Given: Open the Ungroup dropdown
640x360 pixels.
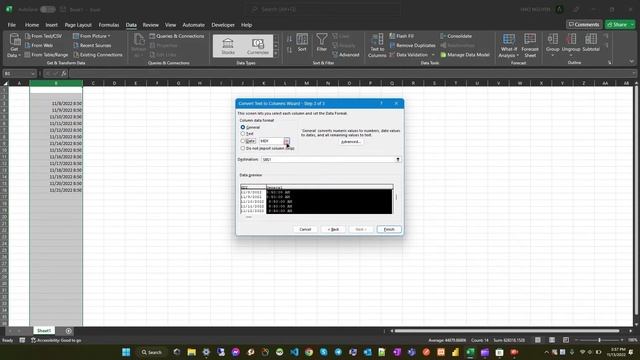Looking at the screenshot, I should click(x=571, y=44).
